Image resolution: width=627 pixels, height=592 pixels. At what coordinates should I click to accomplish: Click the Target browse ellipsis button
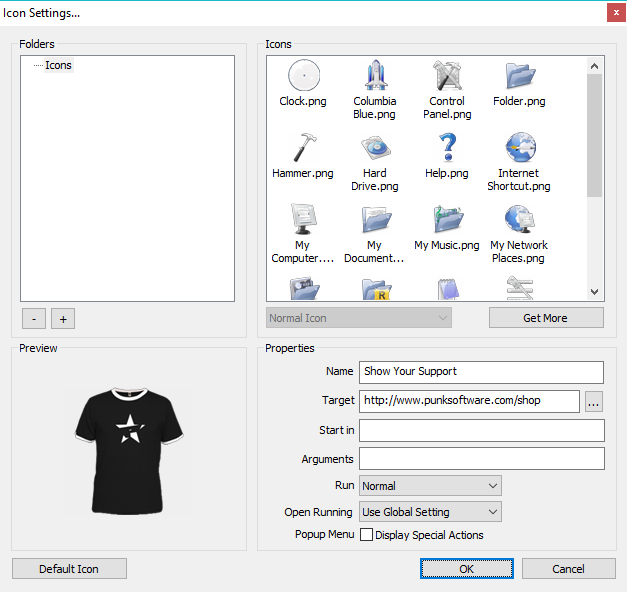click(x=594, y=401)
